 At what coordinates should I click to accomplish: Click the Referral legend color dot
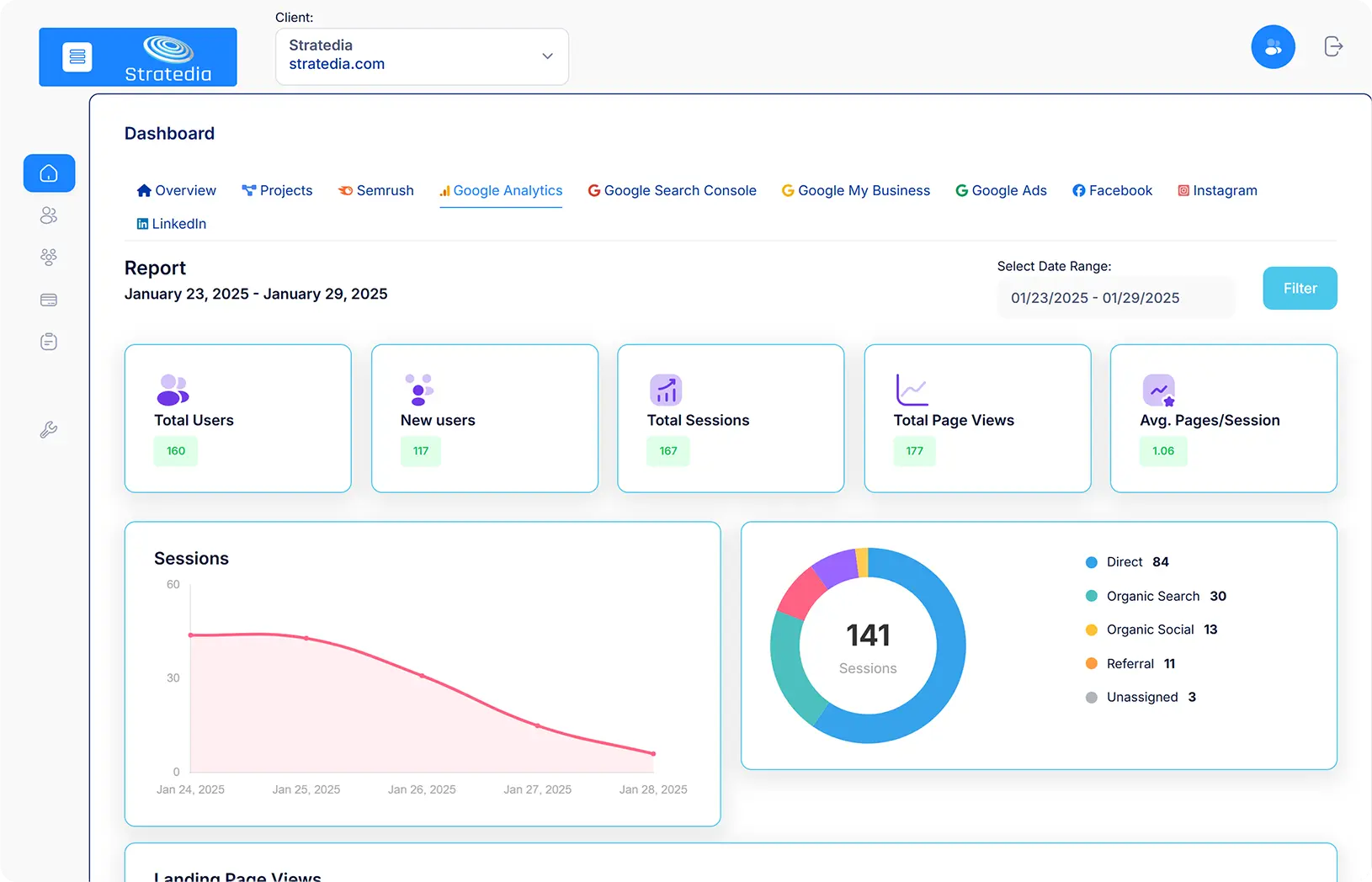(1092, 663)
